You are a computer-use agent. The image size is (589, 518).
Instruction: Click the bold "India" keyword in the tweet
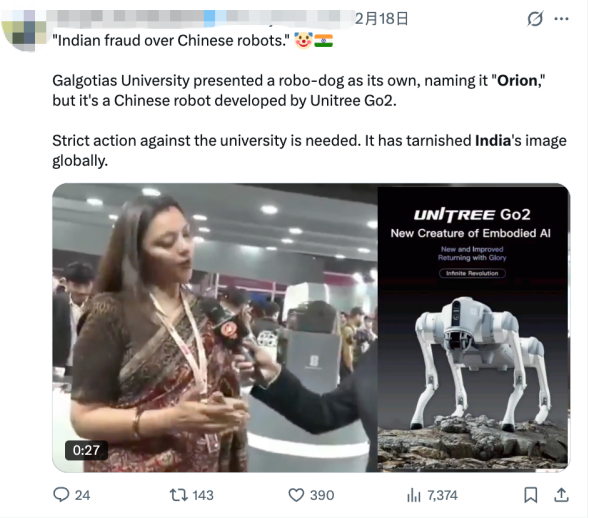(x=493, y=141)
